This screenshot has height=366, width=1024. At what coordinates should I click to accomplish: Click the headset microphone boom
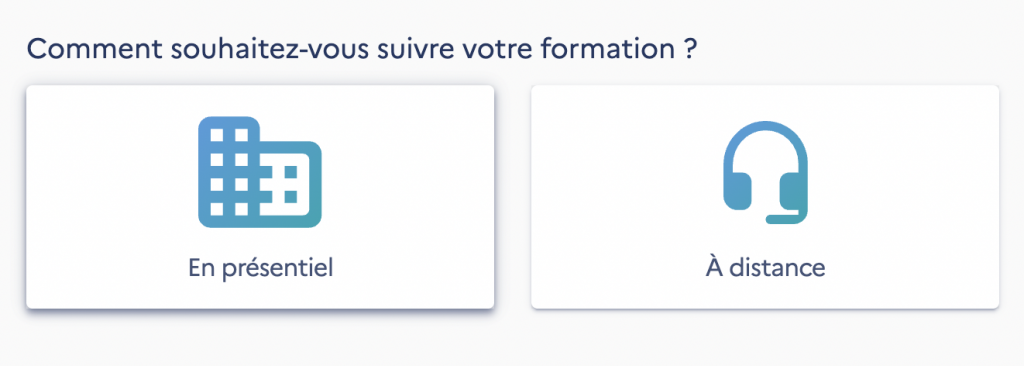pyautogui.click(x=788, y=218)
